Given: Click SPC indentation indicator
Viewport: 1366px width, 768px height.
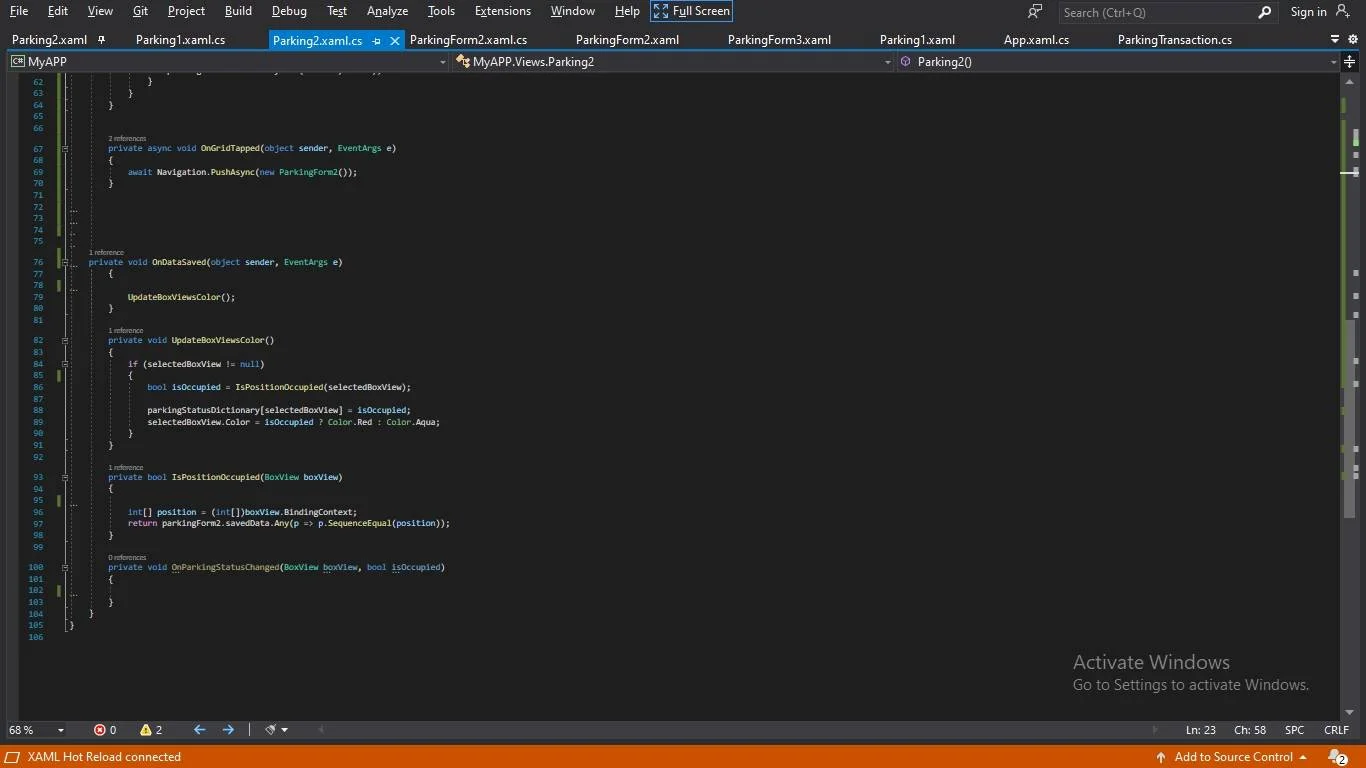Looking at the screenshot, I should 1294,730.
